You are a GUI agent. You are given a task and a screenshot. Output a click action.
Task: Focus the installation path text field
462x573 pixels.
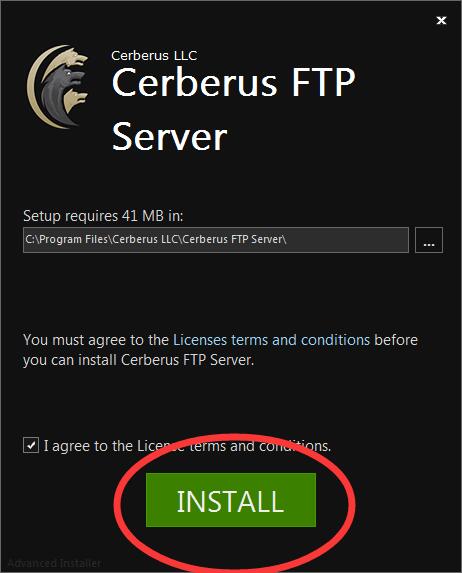[216, 240]
